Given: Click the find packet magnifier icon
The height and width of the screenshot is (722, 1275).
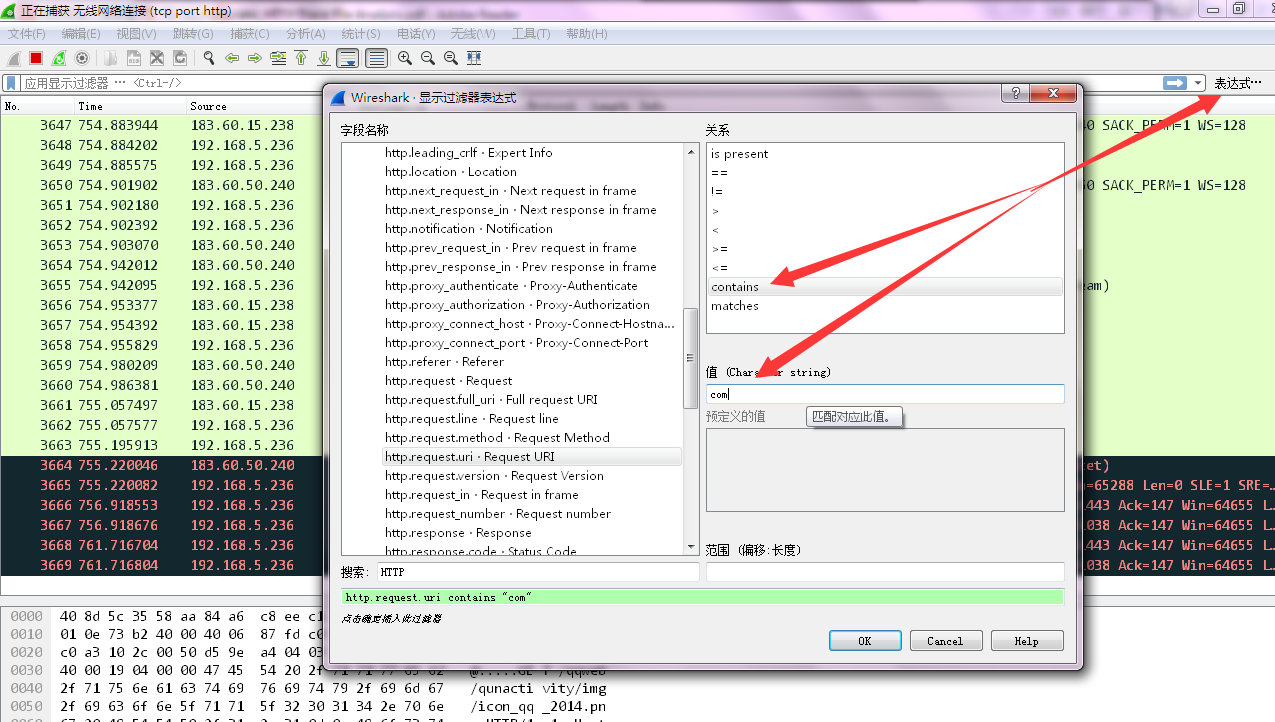Looking at the screenshot, I should click(x=209, y=58).
